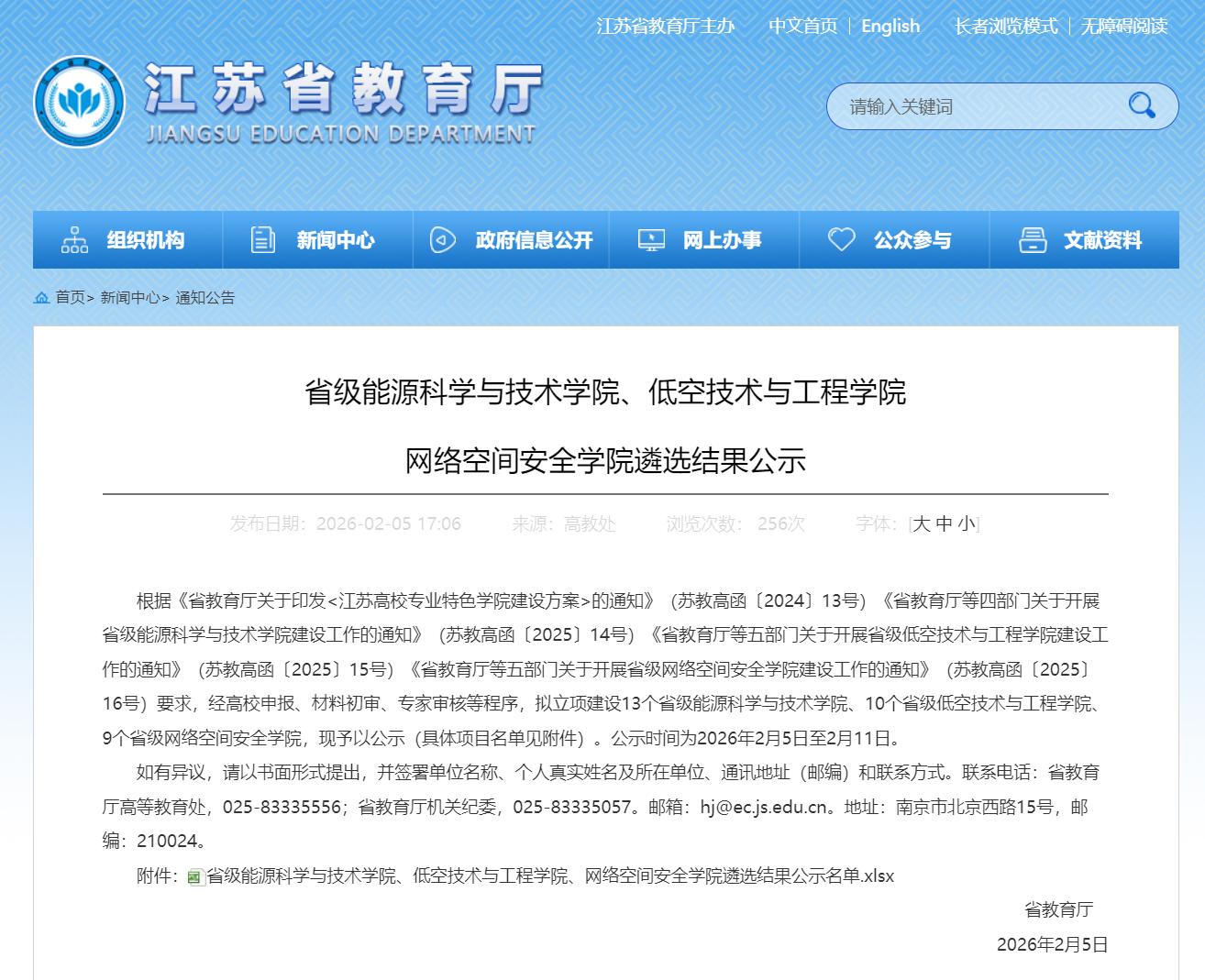
Task: Switch to the English version link
Action: tap(890, 26)
